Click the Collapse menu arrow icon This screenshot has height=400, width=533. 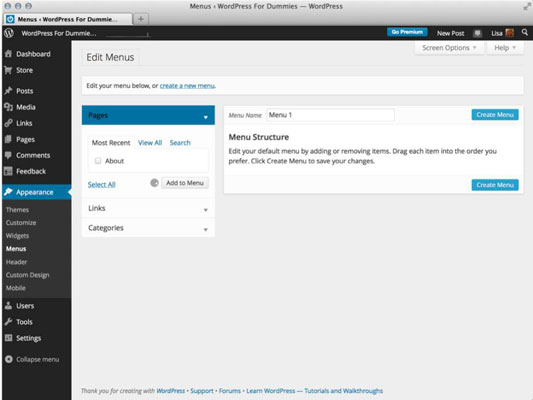(9, 359)
